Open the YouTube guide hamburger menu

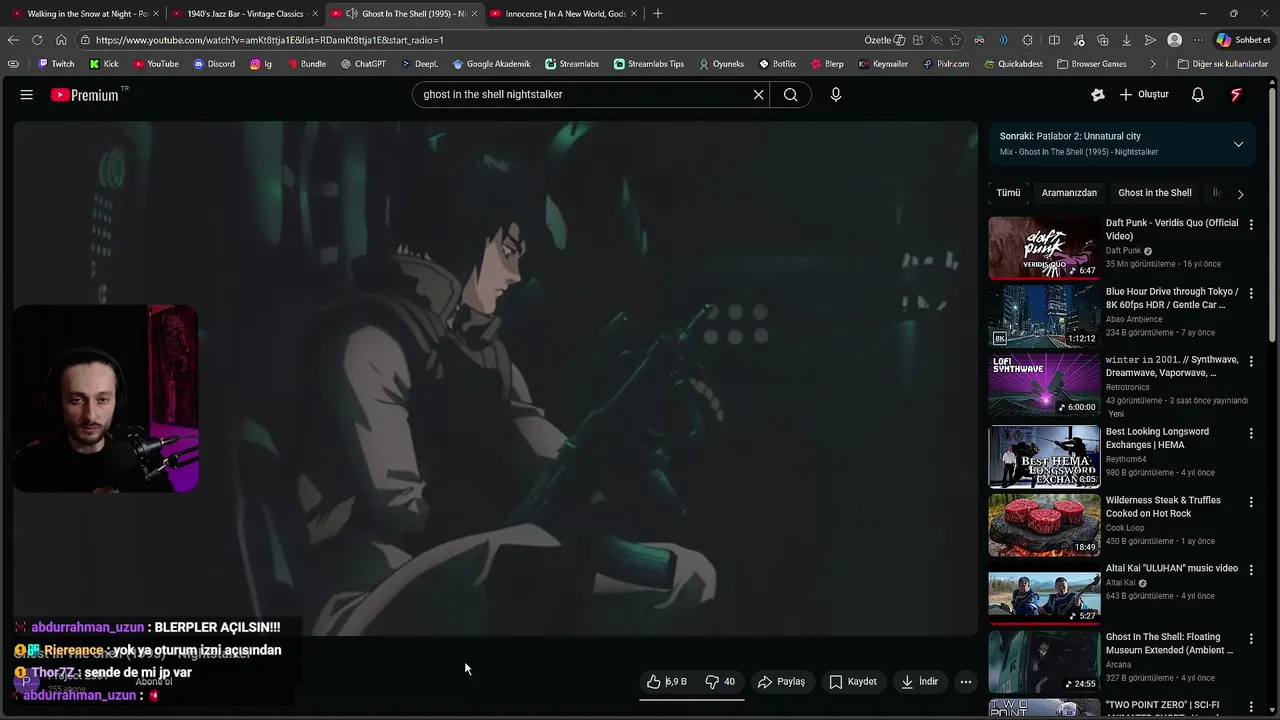pyautogui.click(x=27, y=94)
